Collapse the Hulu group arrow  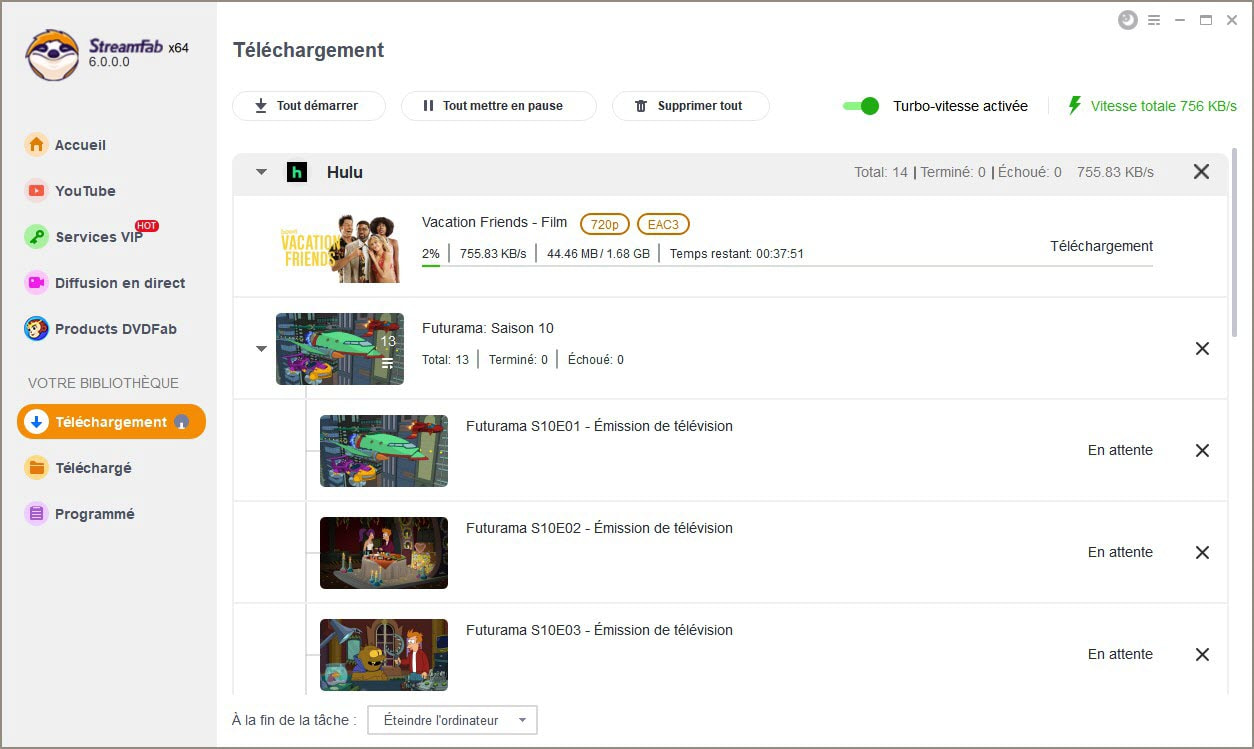click(x=261, y=172)
